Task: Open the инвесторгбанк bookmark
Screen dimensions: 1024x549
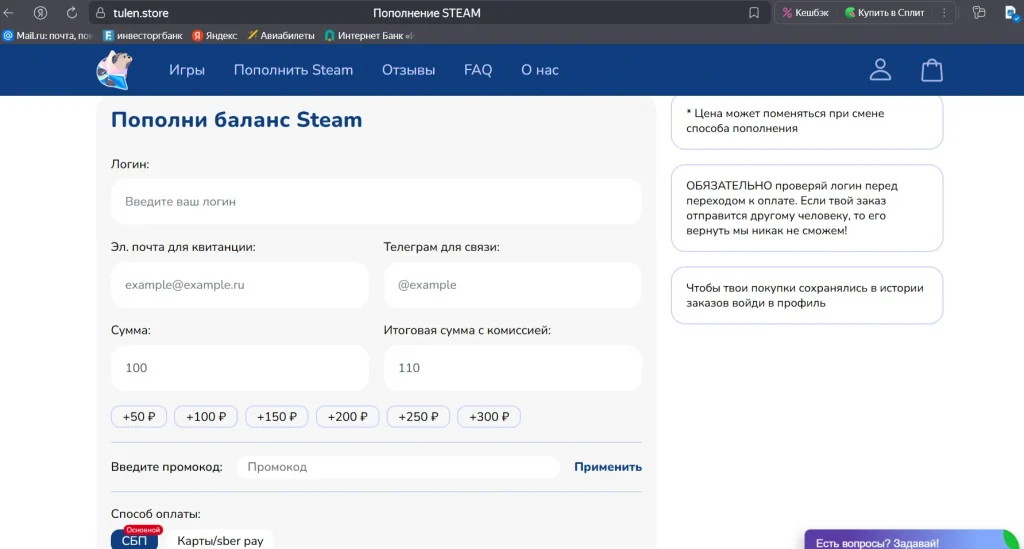Action: (x=143, y=35)
